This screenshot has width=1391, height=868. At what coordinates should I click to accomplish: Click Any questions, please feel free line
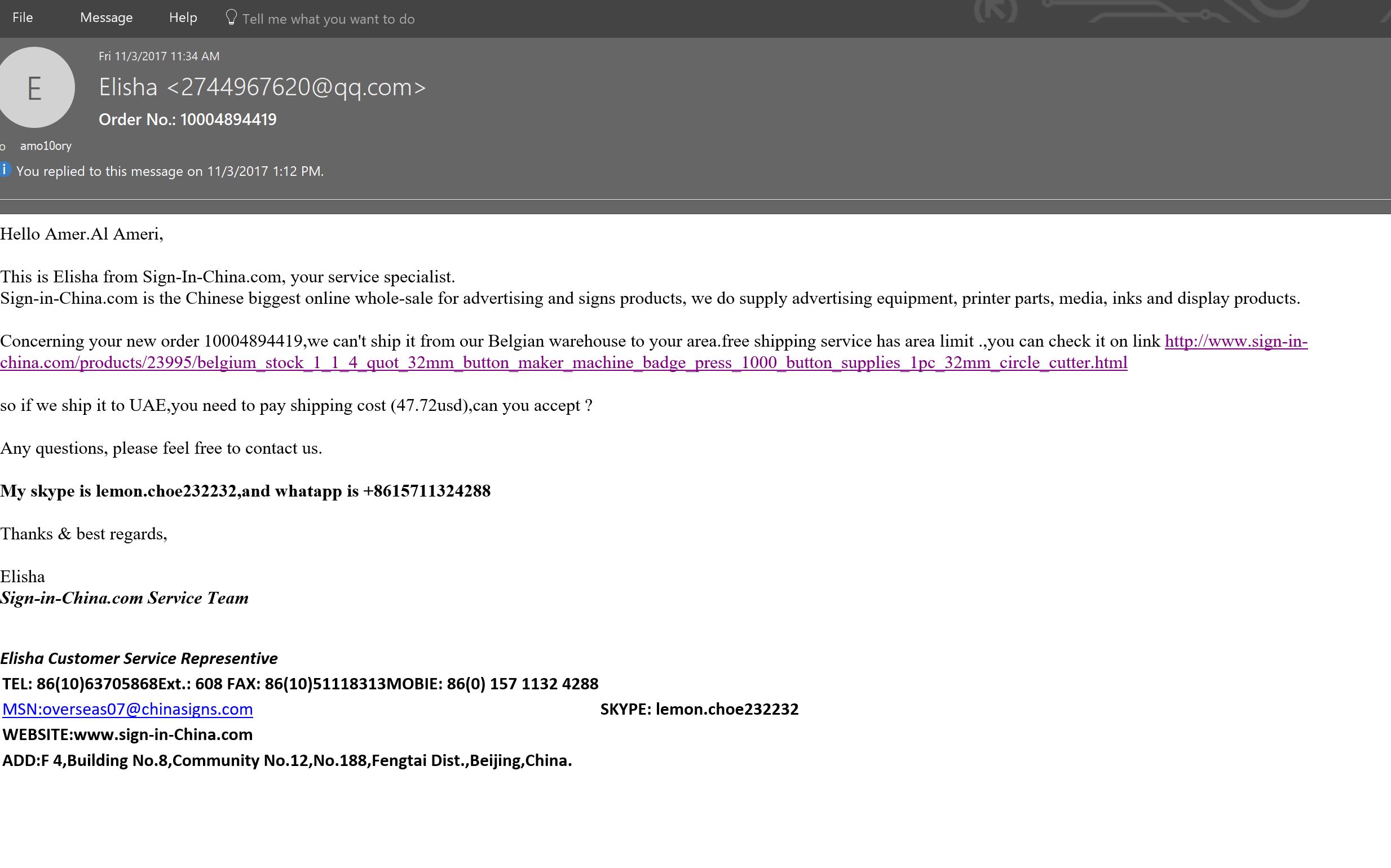[x=161, y=448]
